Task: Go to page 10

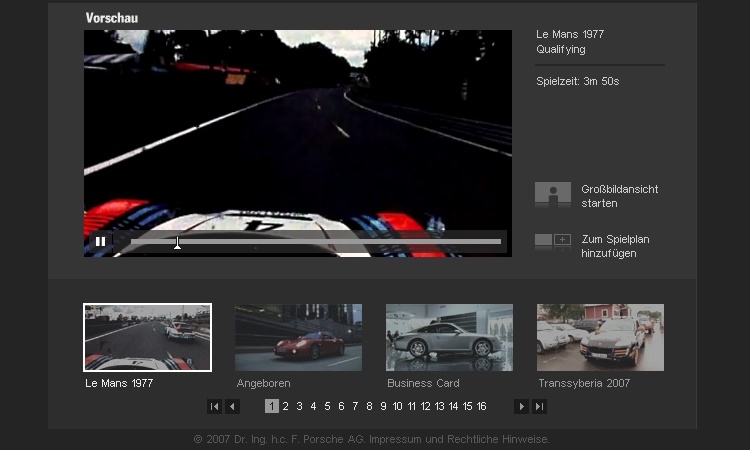Action: click(397, 406)
